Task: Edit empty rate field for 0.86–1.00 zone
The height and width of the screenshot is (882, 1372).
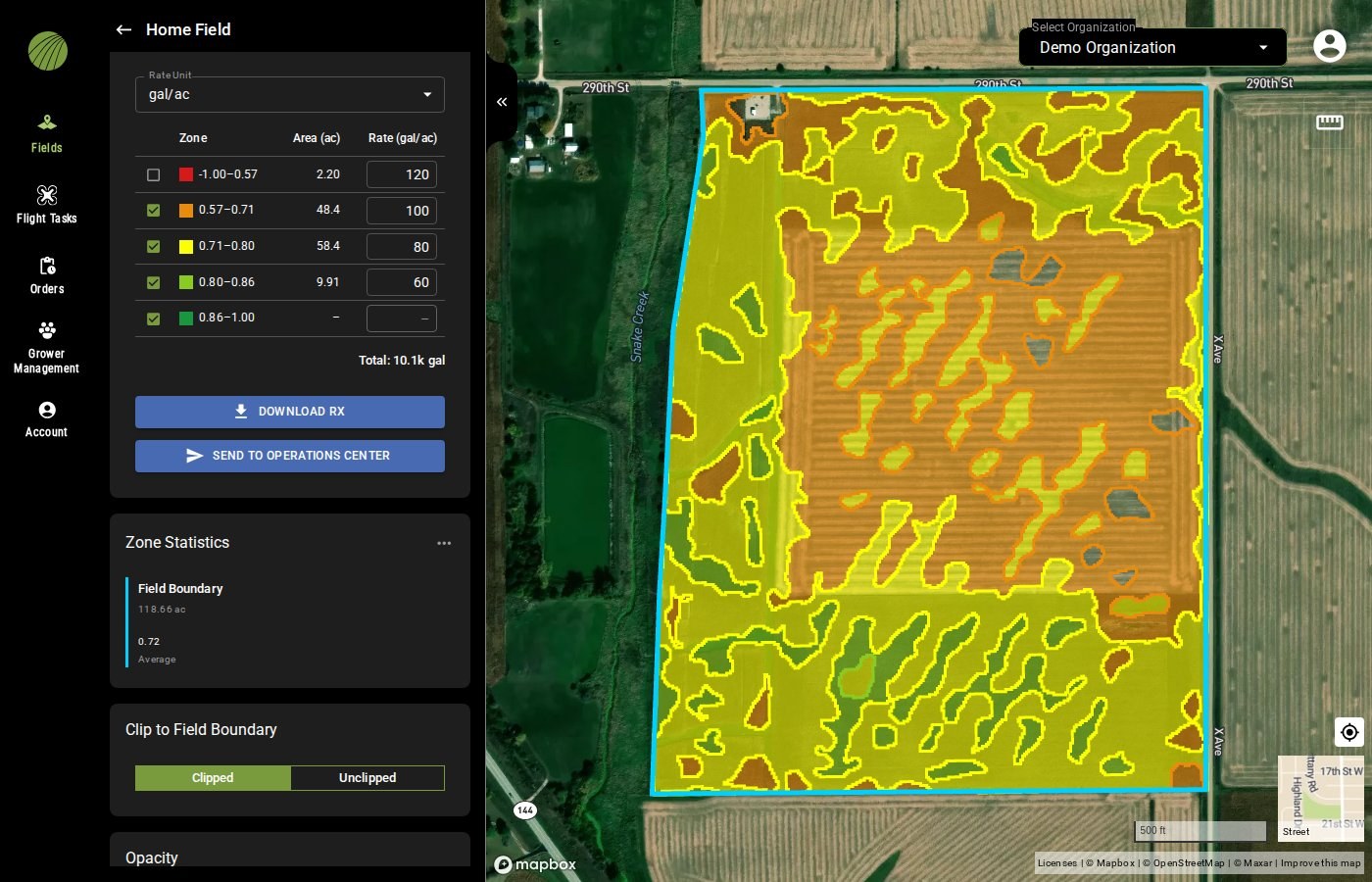Action: point(402,318)
